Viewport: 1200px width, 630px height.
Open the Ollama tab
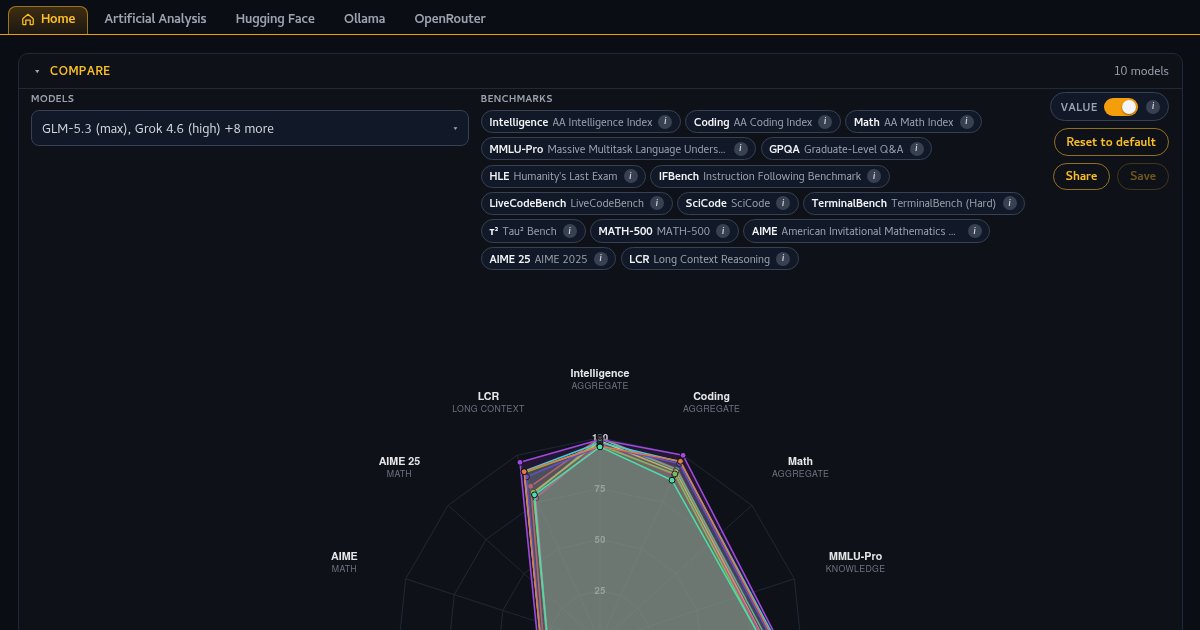364,19
